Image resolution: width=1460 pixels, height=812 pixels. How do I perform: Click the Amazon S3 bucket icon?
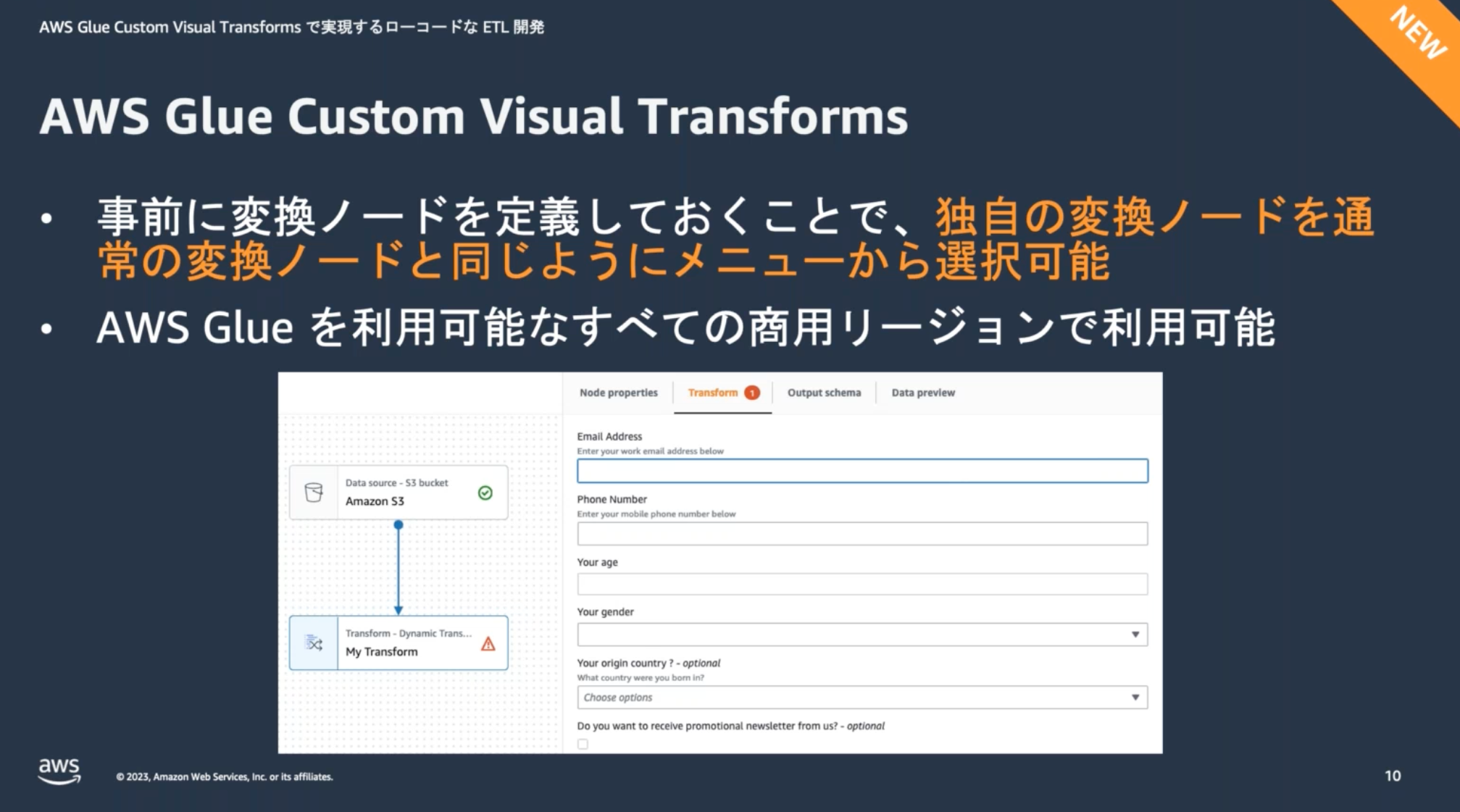(x=314, y=493)
